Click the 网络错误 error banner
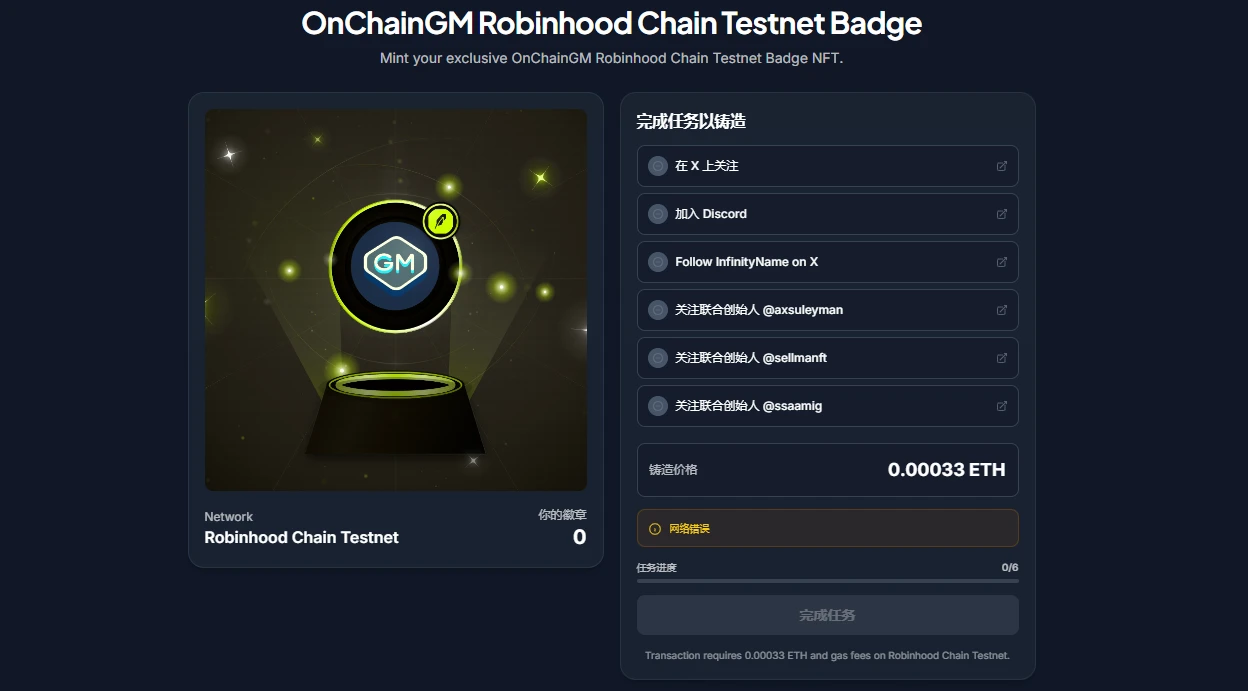Viewport: 1248px width, 691px height. (827, 528)
